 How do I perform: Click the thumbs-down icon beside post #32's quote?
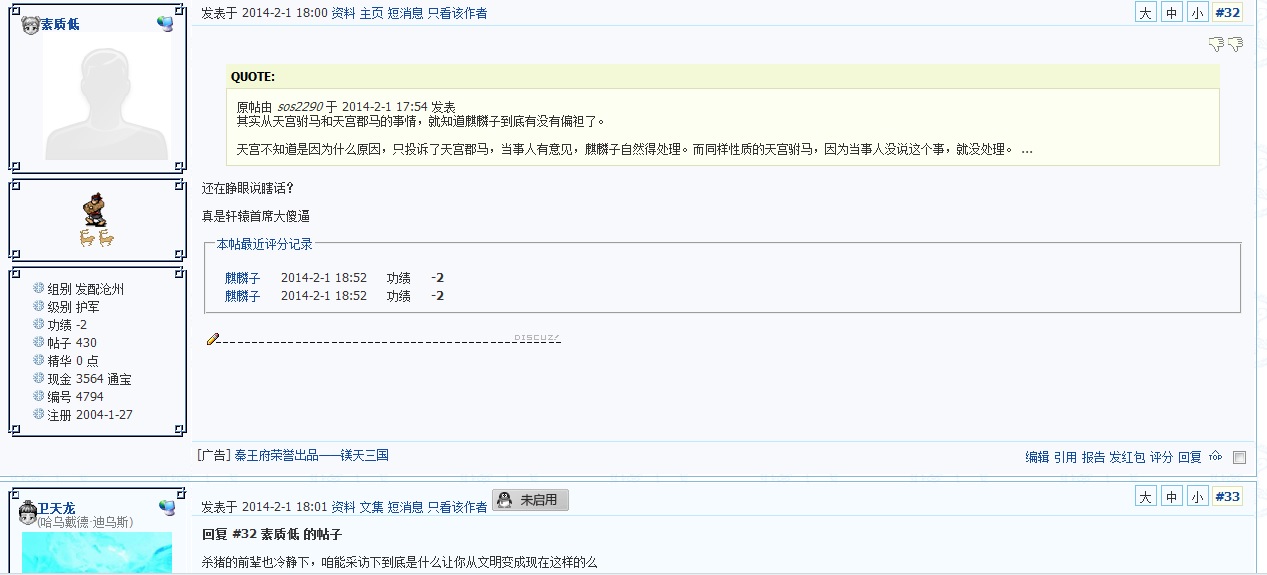tap(1216, 44)
